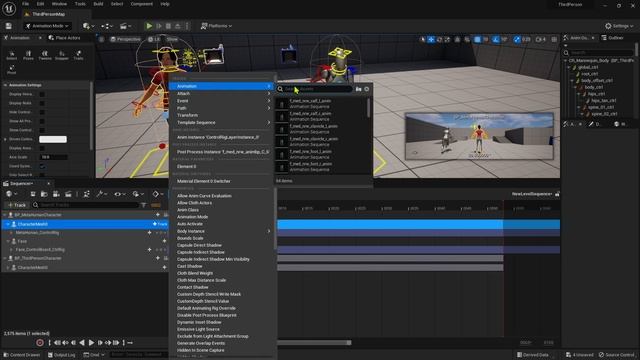This screenshot has height=360, width=640.
Task: Click the Sequencer browse-to-sequence folder icon
Action: 44,194
